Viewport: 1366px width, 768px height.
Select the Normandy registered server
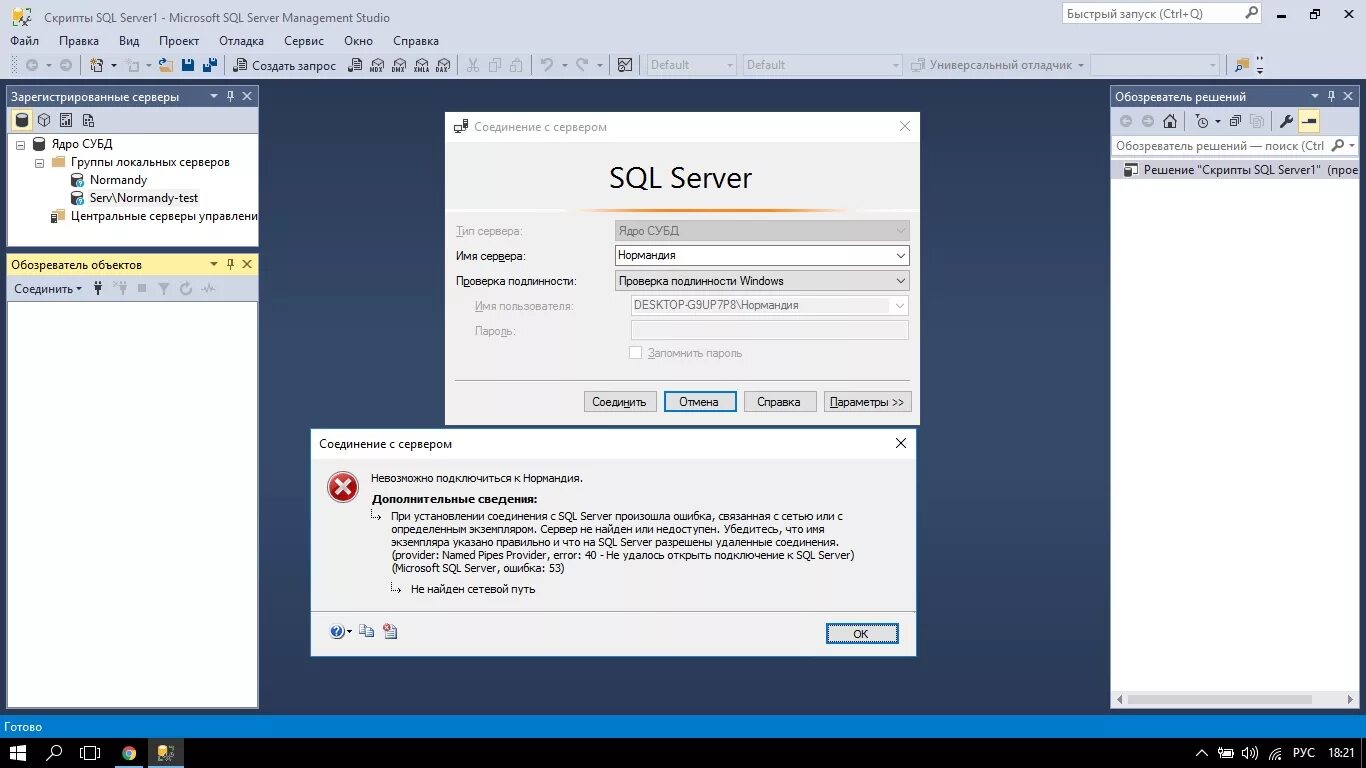click(x=118, y=180)
